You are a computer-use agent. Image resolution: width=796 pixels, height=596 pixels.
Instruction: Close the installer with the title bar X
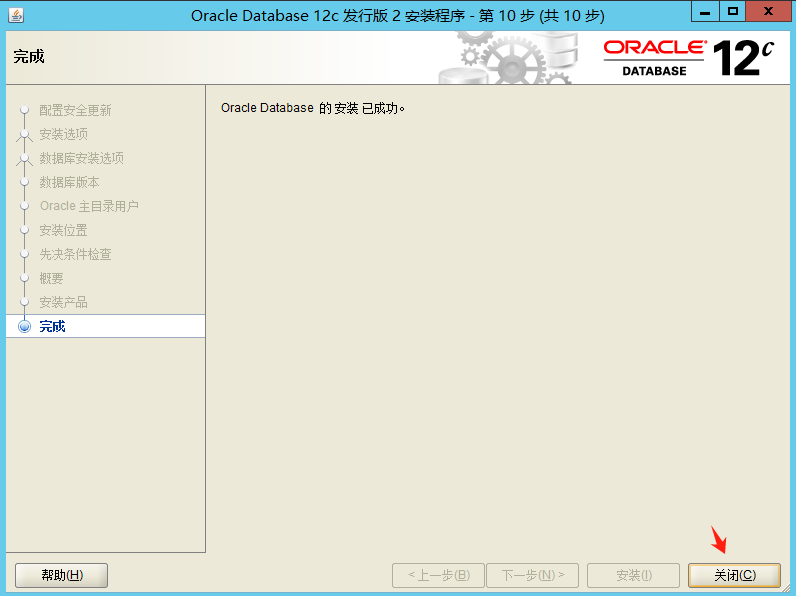point(769,12)
